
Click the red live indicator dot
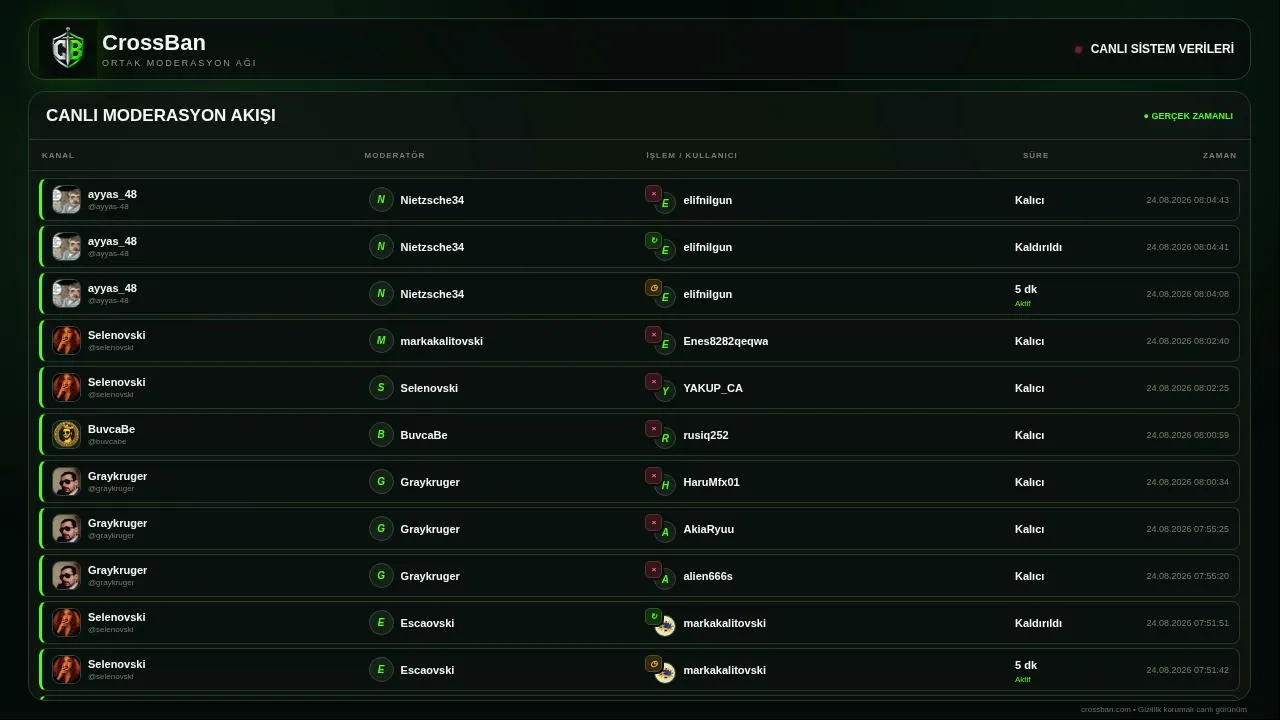coord(1078,49)
